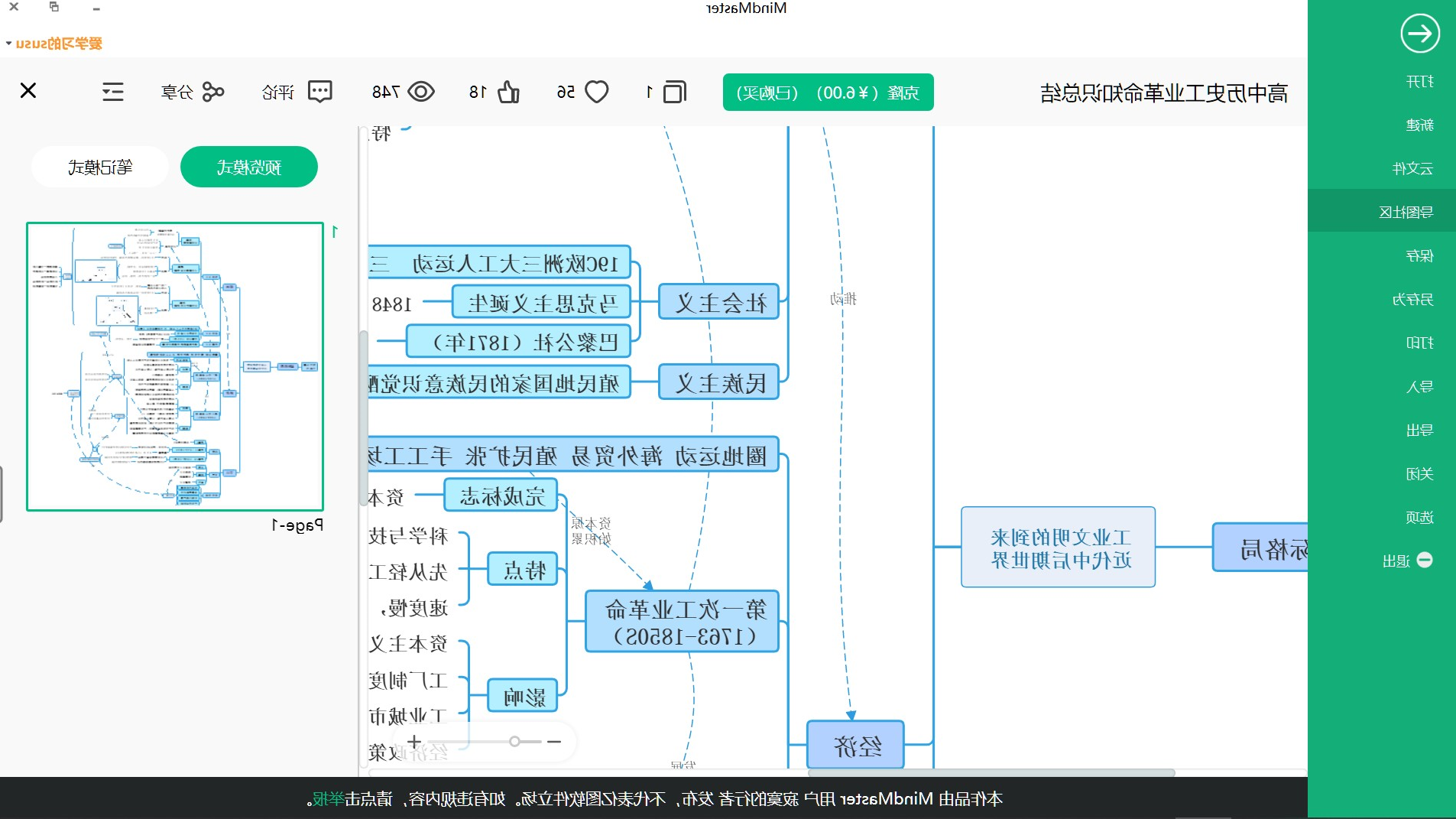This screenshot has height=819, width=1456.
Task: Click the eye views icon showing 748
Action: pos(421,92)
